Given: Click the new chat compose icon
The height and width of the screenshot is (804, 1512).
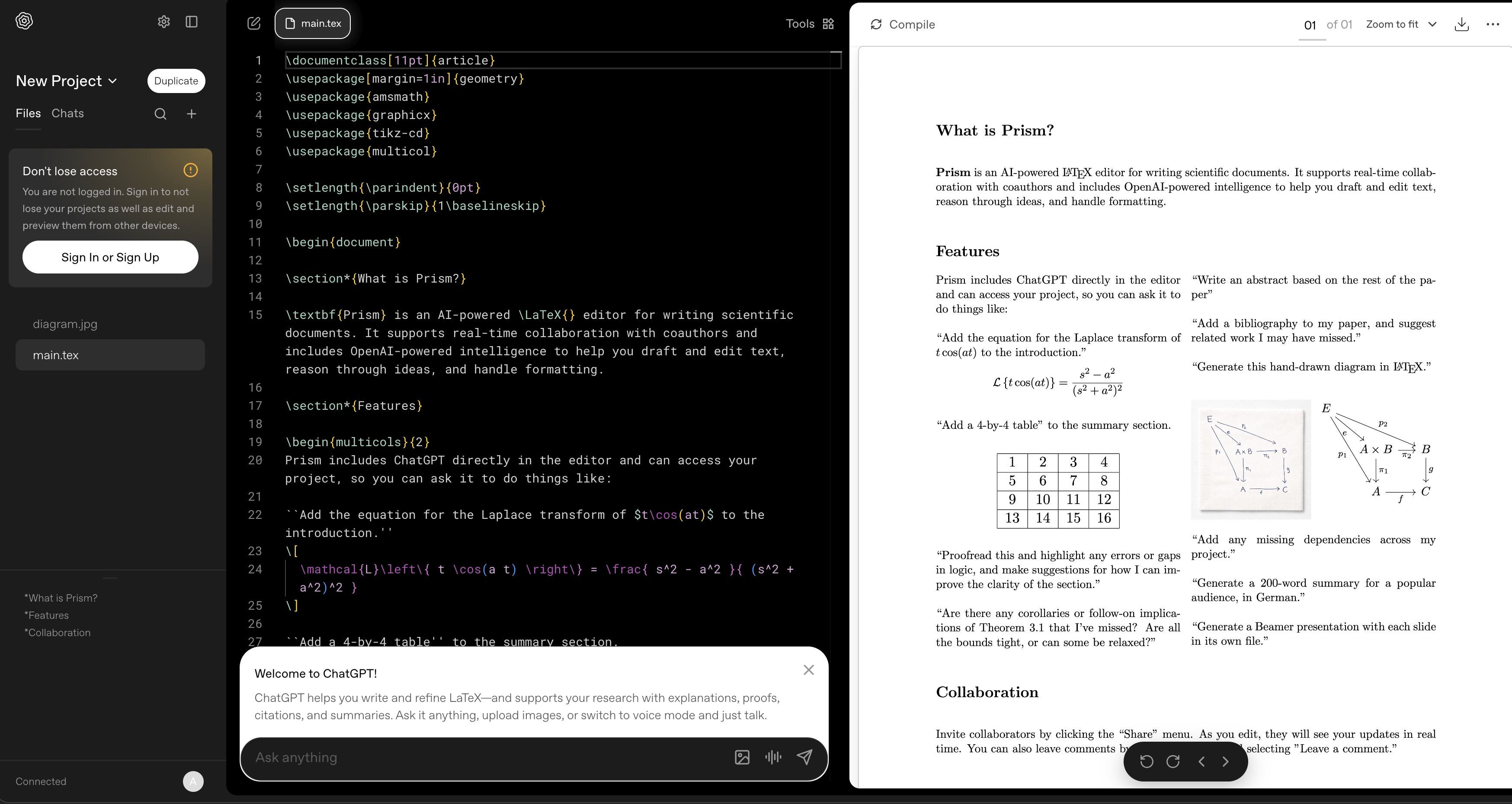Looking at the screenshot, I should click(253, 23).
